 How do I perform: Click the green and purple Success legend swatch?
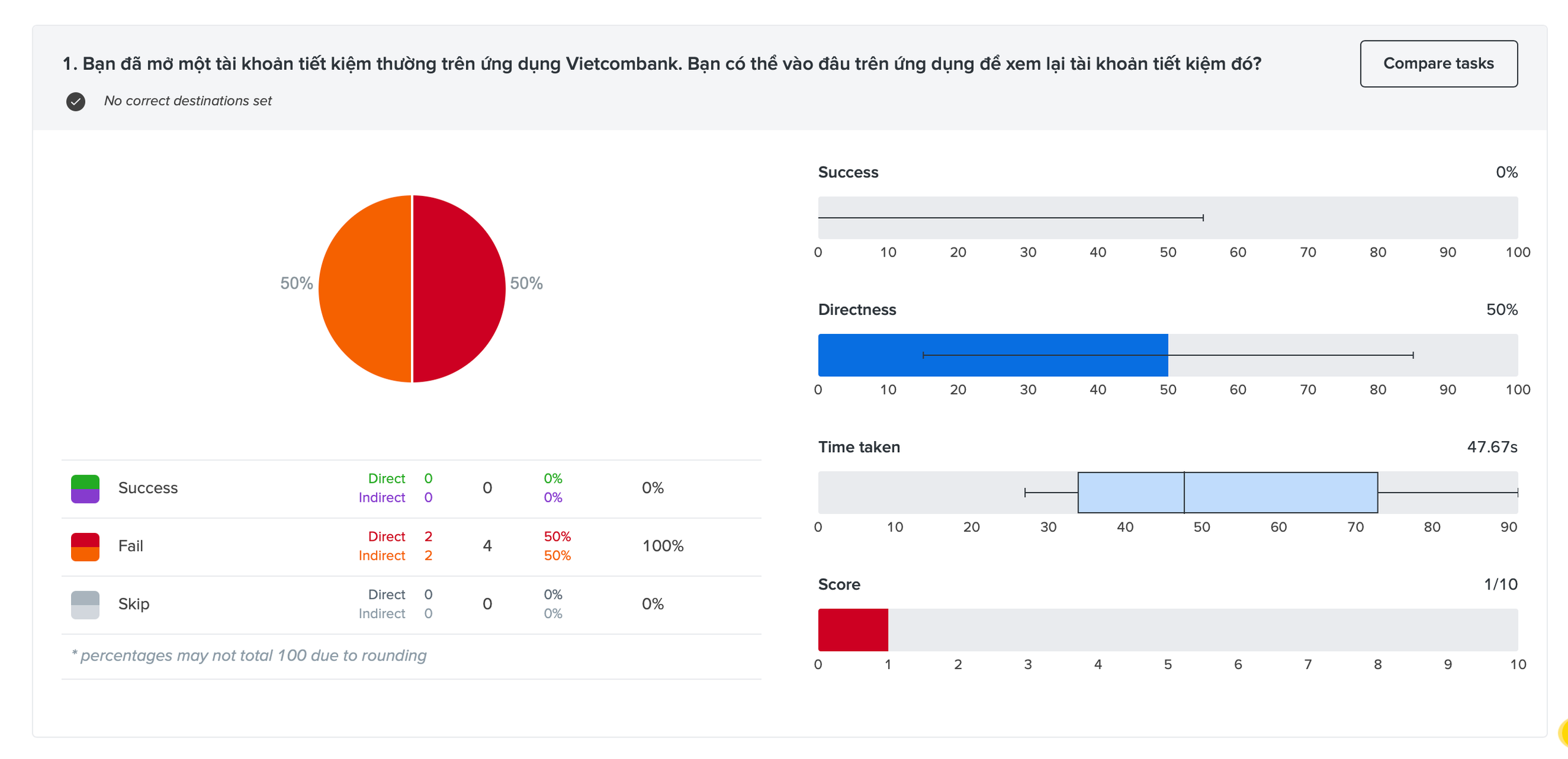click(x=85, y=488)
